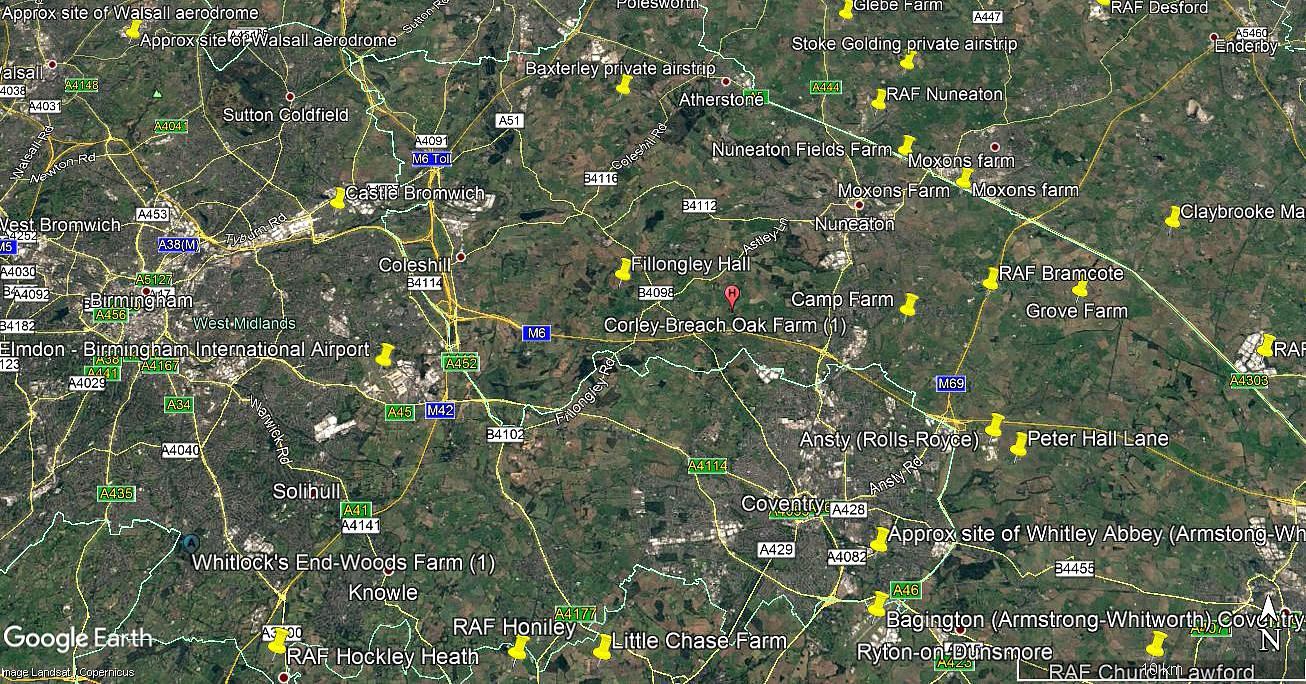This screenshot has width=1306, height=684.
Task: Click the Castle Bromwich yellow pushpin
Action: [338, 198]
